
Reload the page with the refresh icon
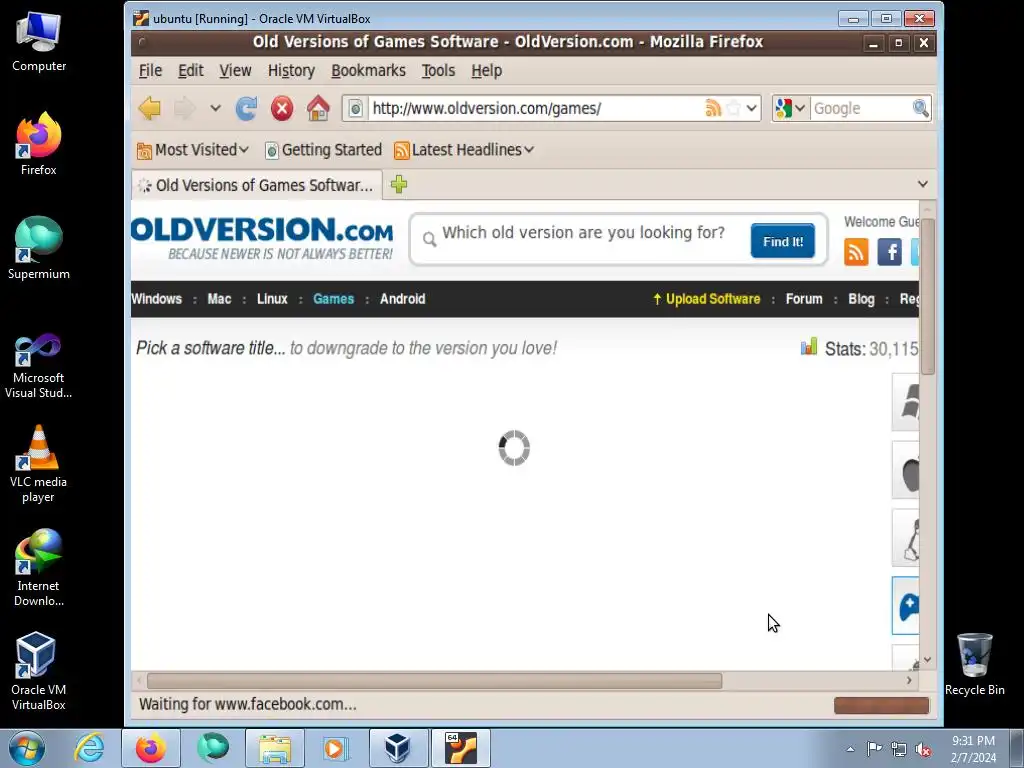(x=246, y=108)
